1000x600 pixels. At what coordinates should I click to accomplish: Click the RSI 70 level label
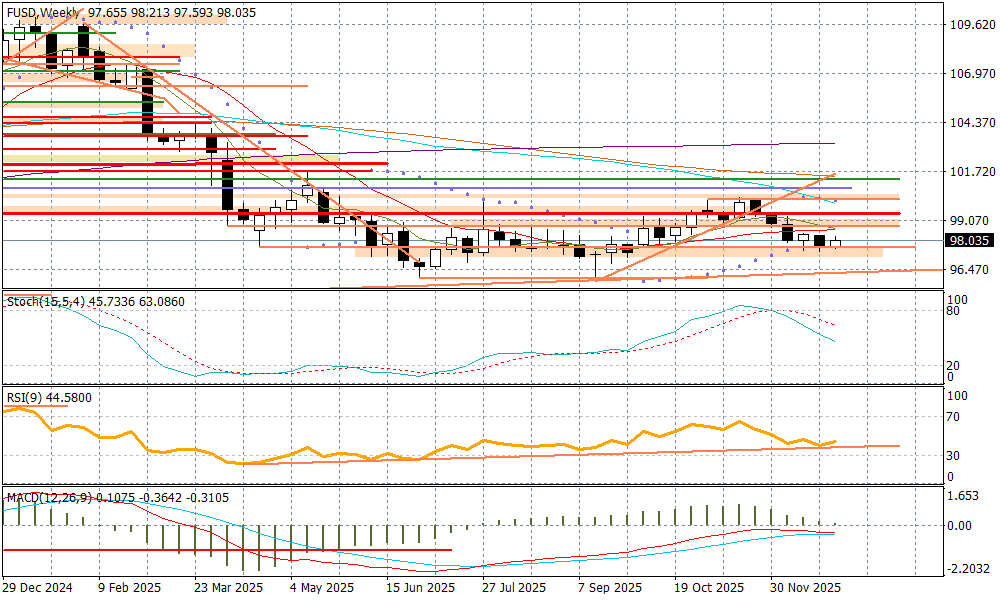click(955, 416)
